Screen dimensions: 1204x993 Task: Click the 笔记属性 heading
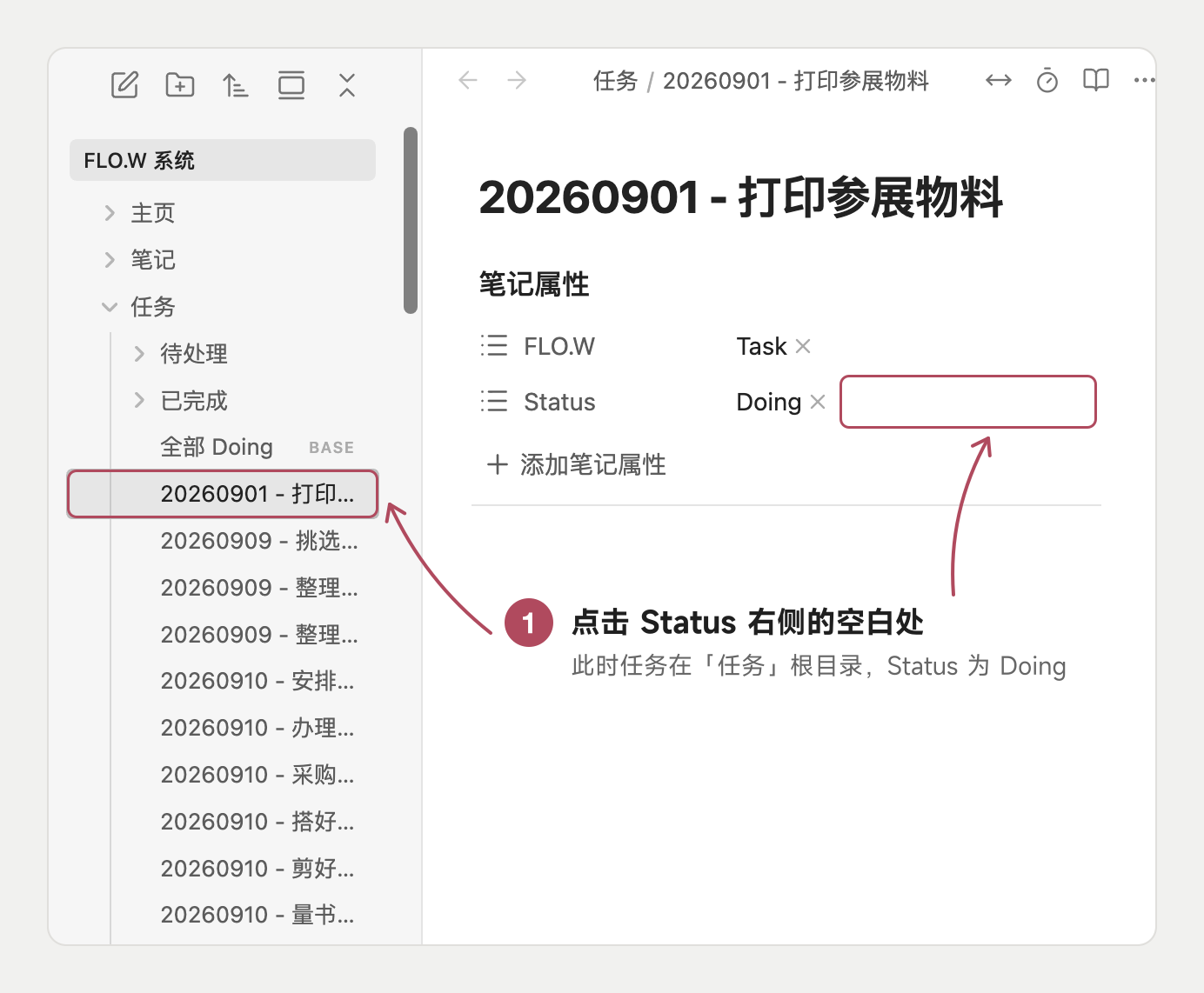tap(534, 284)
